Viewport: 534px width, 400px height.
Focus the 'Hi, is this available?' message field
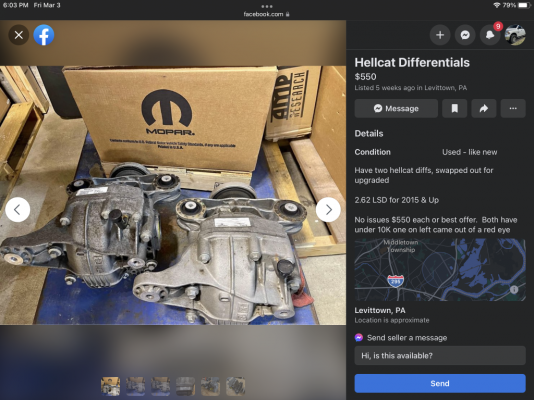(x=440, y=356)
